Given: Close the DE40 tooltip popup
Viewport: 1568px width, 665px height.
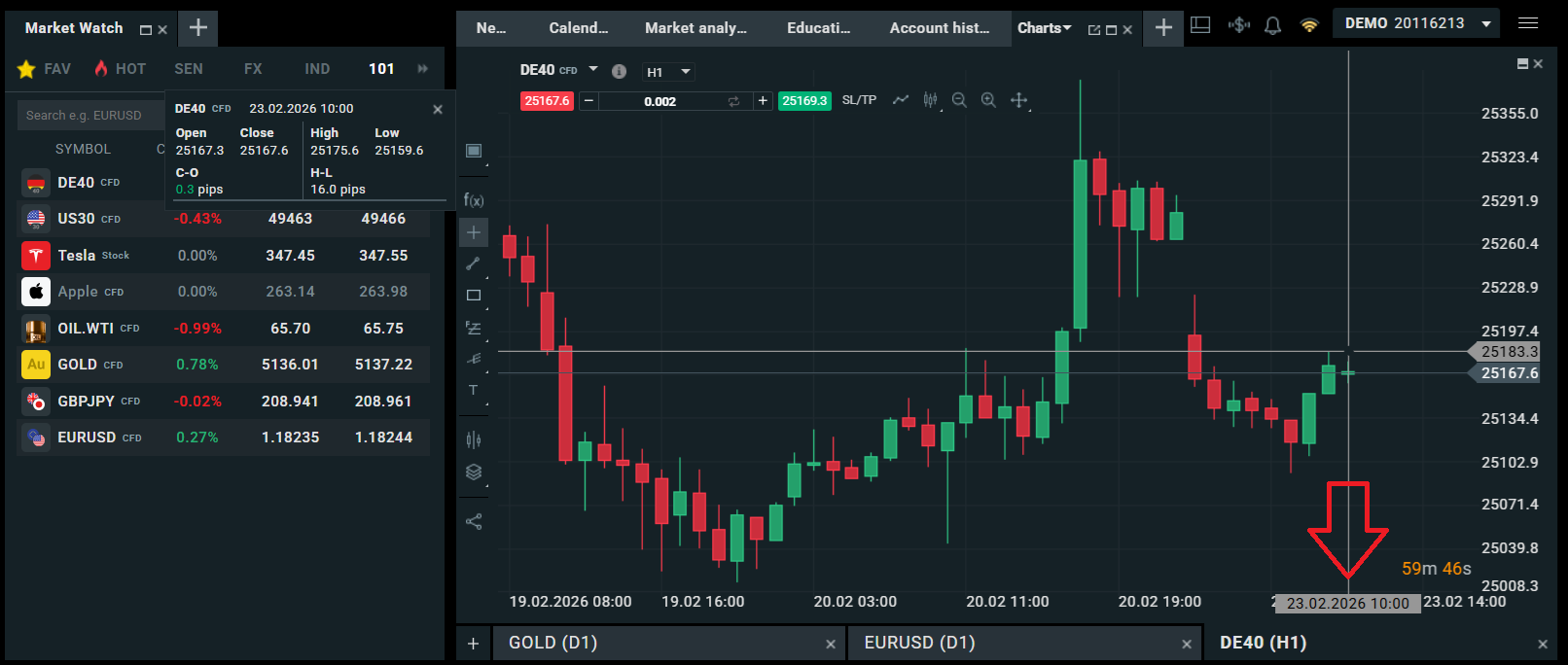Looking at the screenshot, I should (x=438, y=109).
